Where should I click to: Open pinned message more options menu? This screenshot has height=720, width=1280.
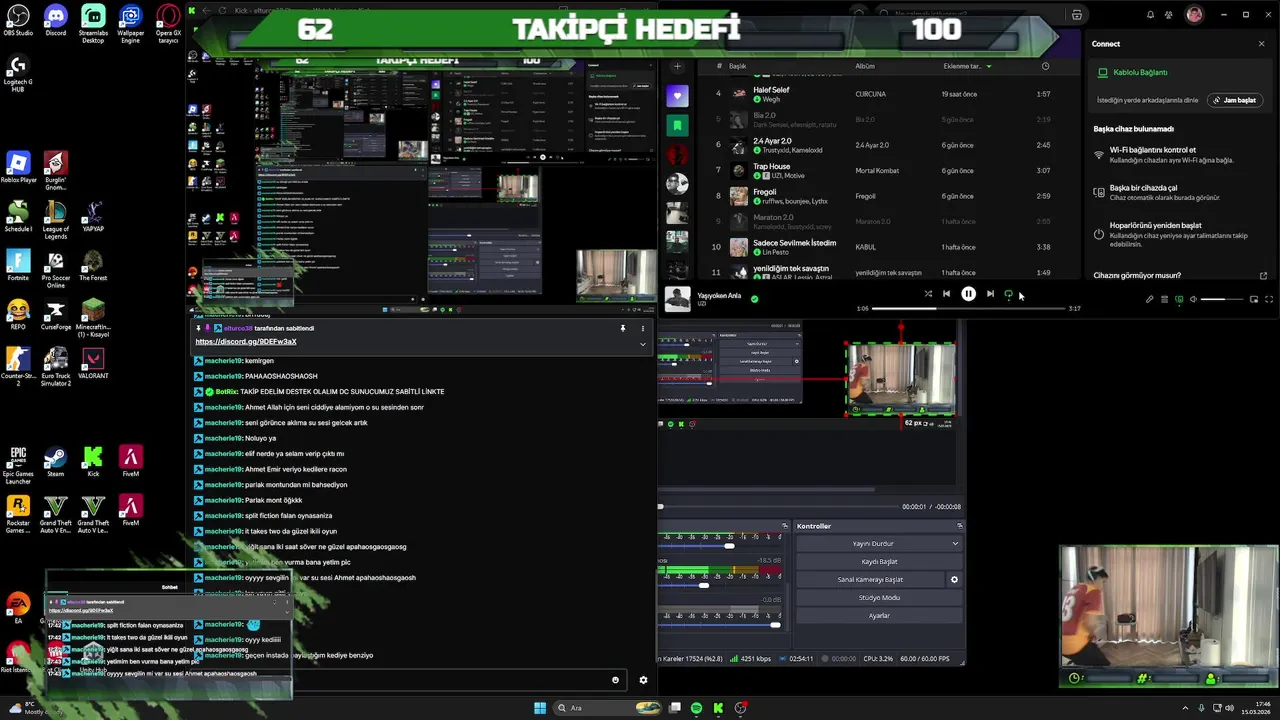642,328
